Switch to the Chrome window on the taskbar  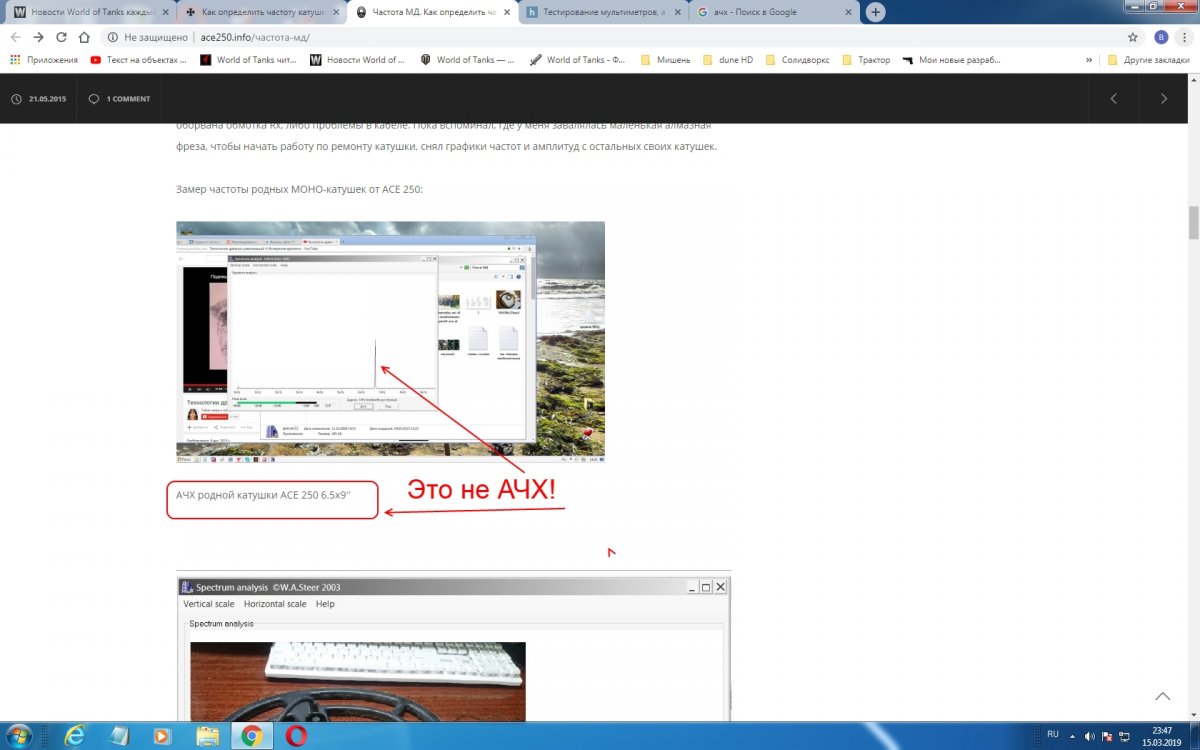click(252, 736)
